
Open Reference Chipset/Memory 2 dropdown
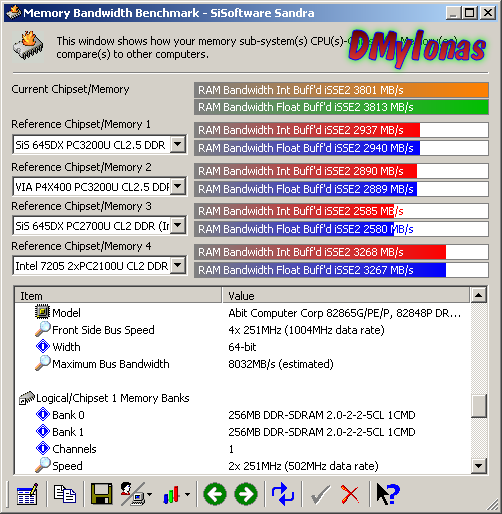pos(178,186)
